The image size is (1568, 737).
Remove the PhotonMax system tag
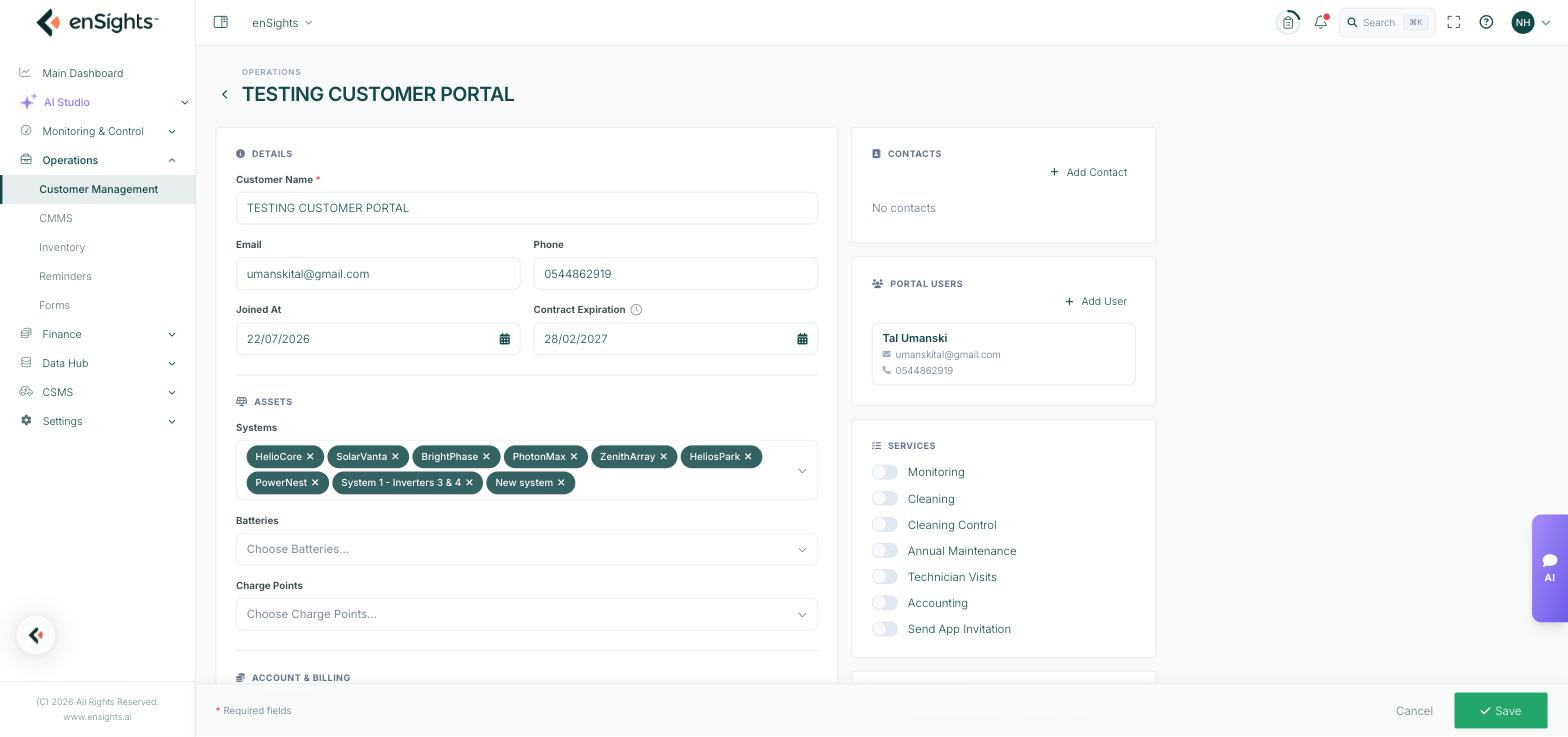pyautogui.click(x=574, y=457)
